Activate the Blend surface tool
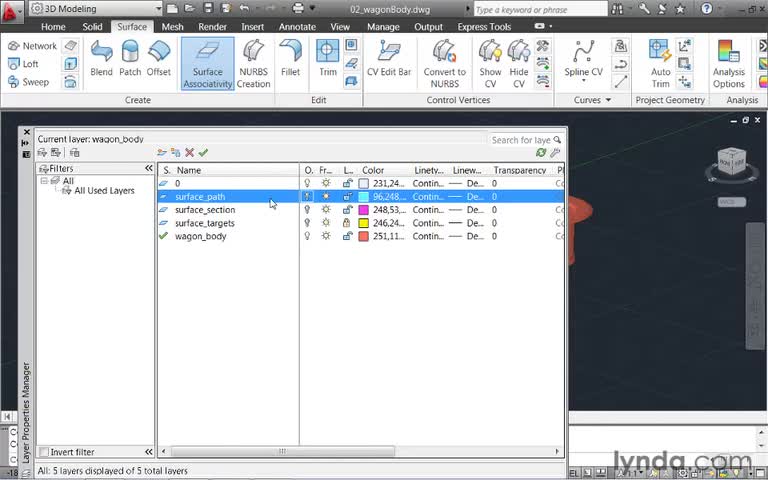This screenshot has width=768, height=480. 101,58
